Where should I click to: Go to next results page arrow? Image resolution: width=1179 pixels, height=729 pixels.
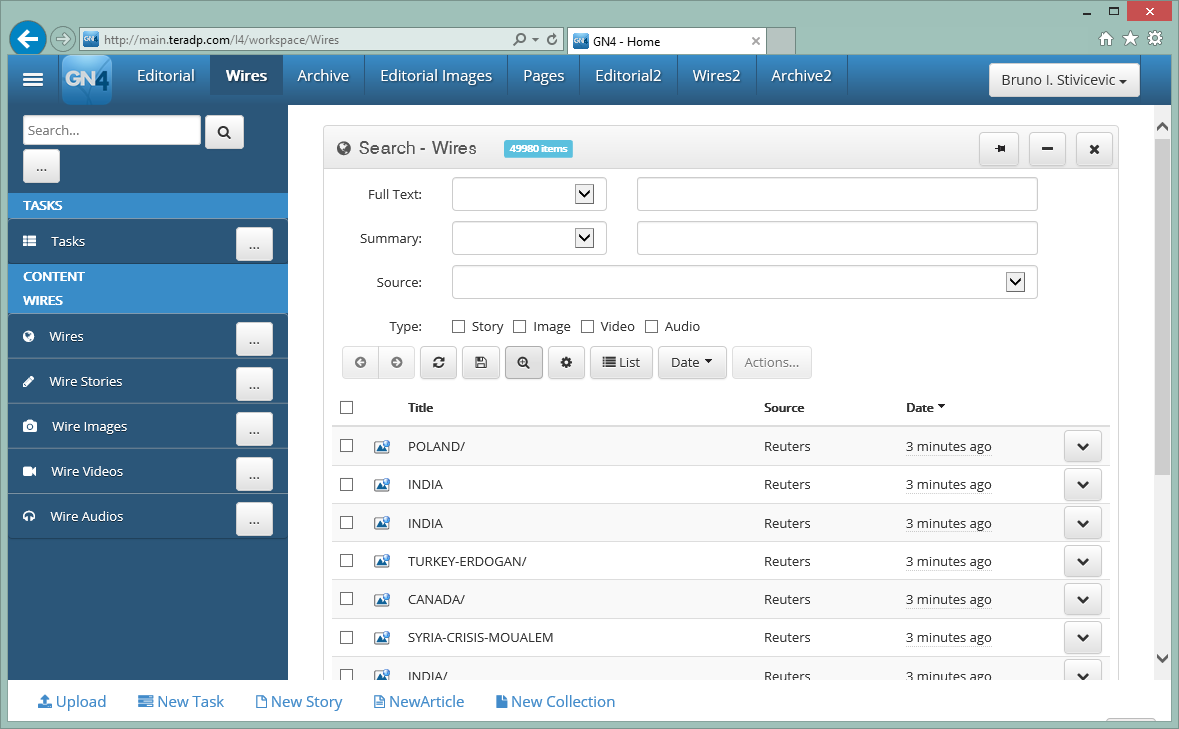pyautogui.click(x=396, y=362)
